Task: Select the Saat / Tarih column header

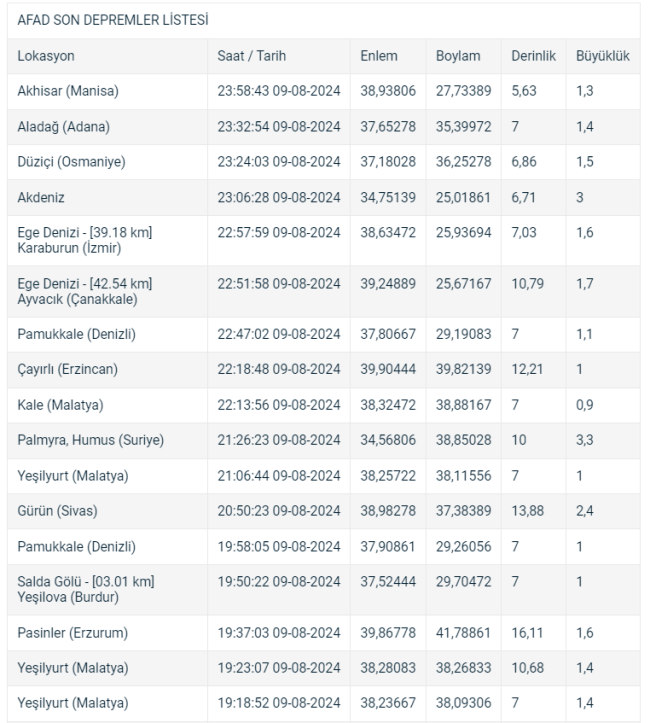Action: coord(252,56)
